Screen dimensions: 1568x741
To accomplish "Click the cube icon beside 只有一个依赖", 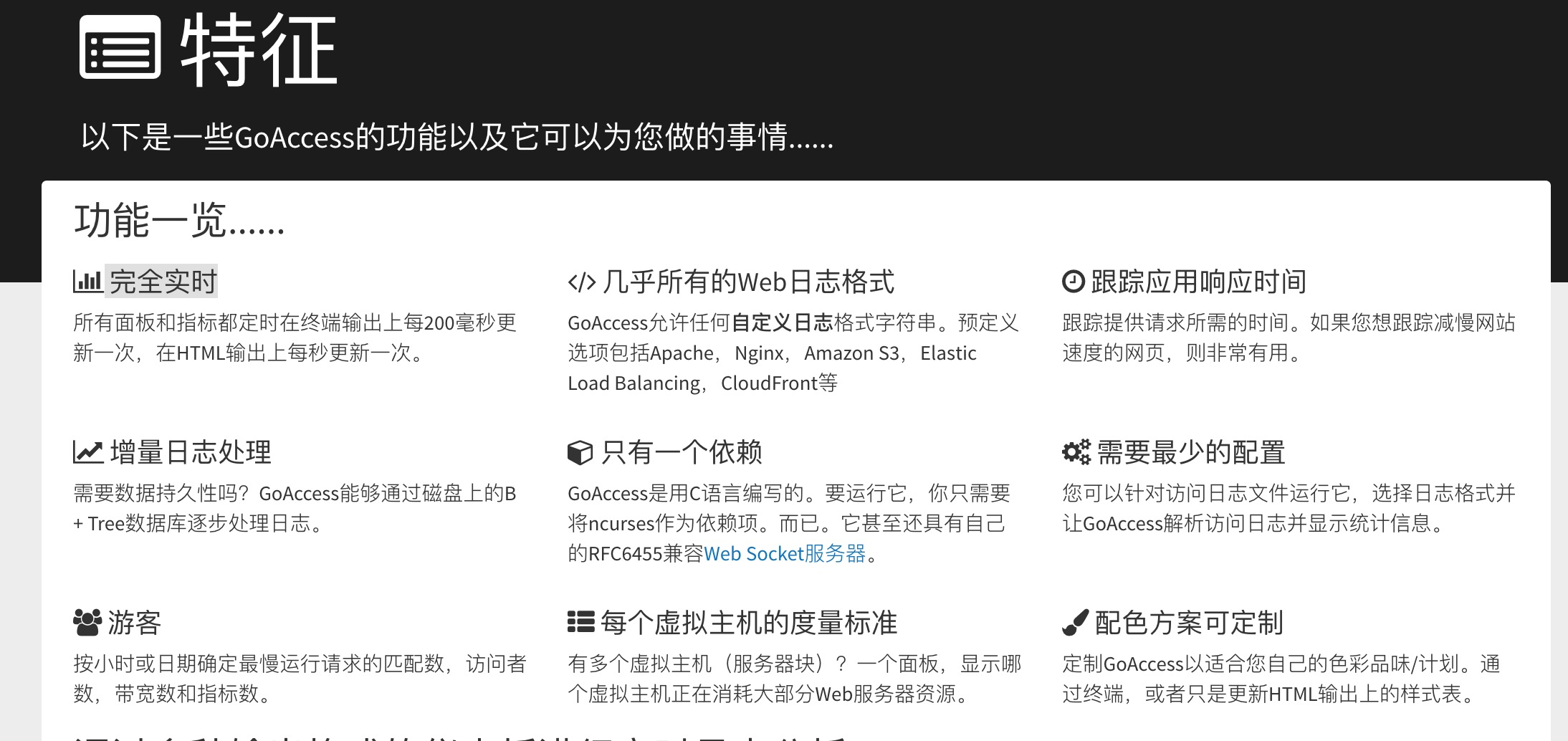I will point(580,452).
